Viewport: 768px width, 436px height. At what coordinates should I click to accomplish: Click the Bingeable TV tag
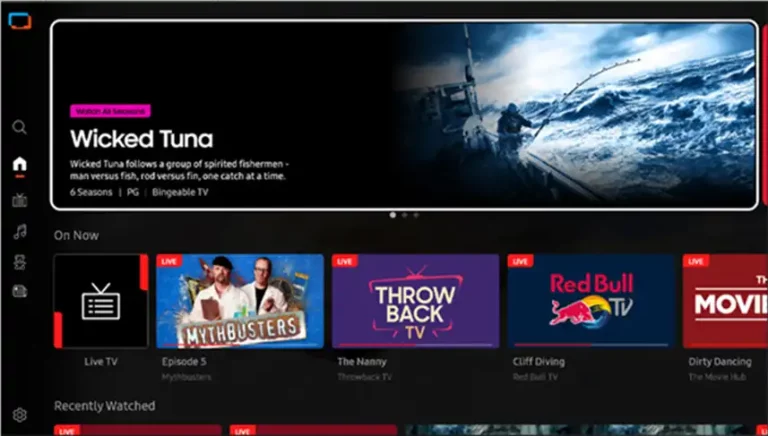pos(180,193)
